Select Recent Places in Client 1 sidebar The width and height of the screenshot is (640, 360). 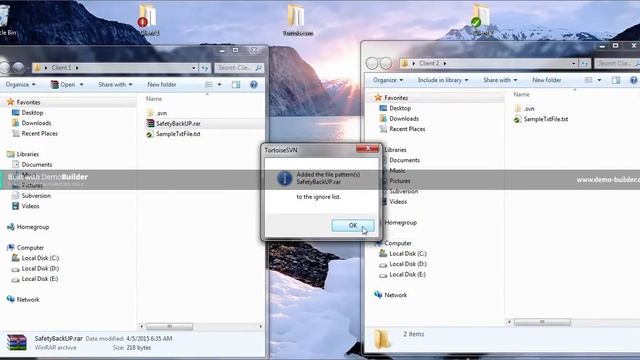[35, 133]
